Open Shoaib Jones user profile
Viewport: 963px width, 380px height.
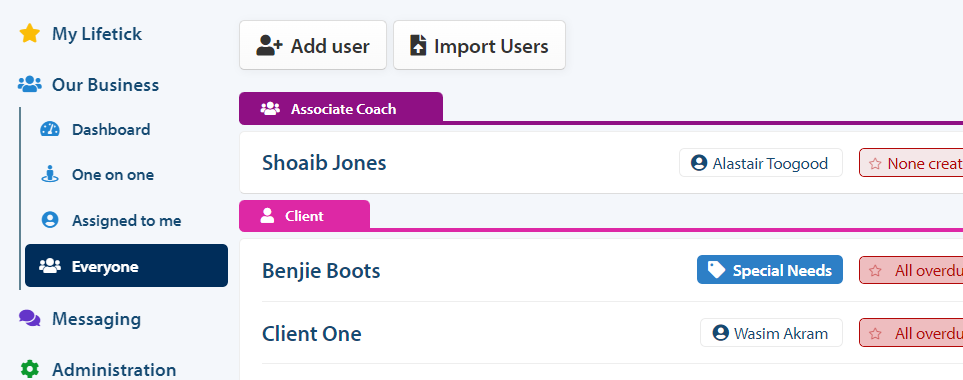(324, 163)
